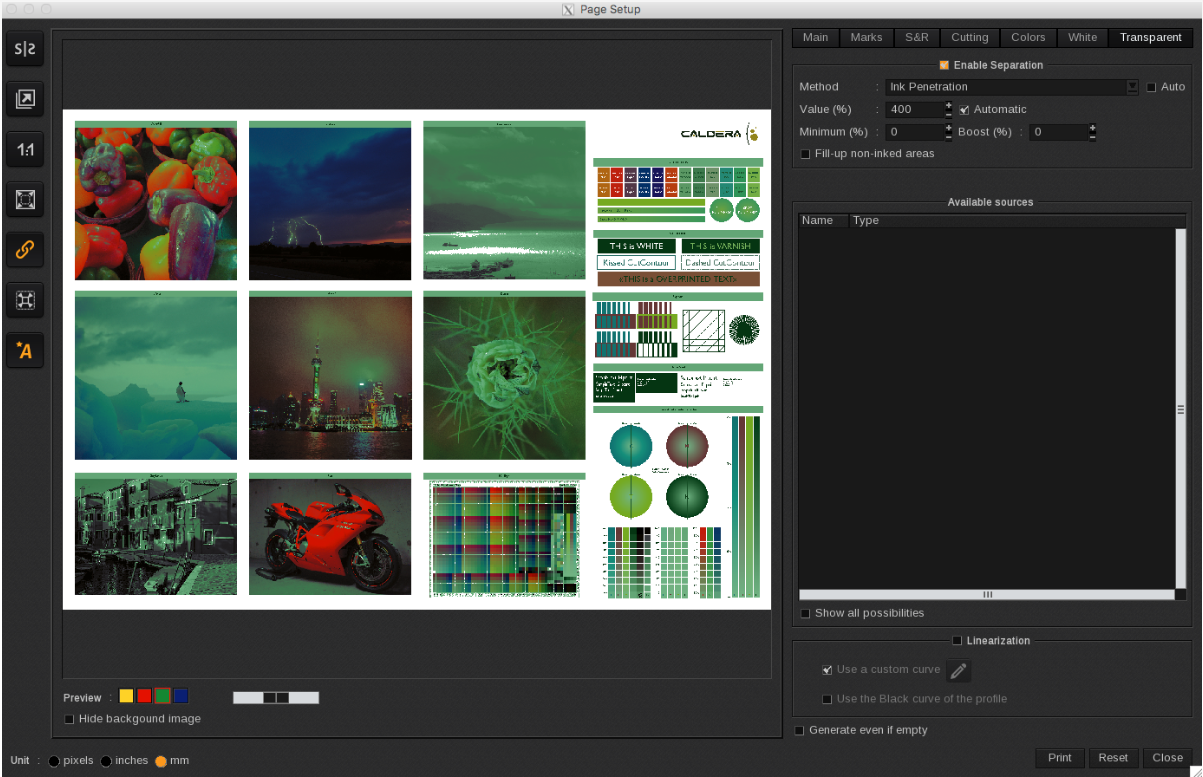
Task: Select the yellow preview color swatch
Action: [126, 696]
